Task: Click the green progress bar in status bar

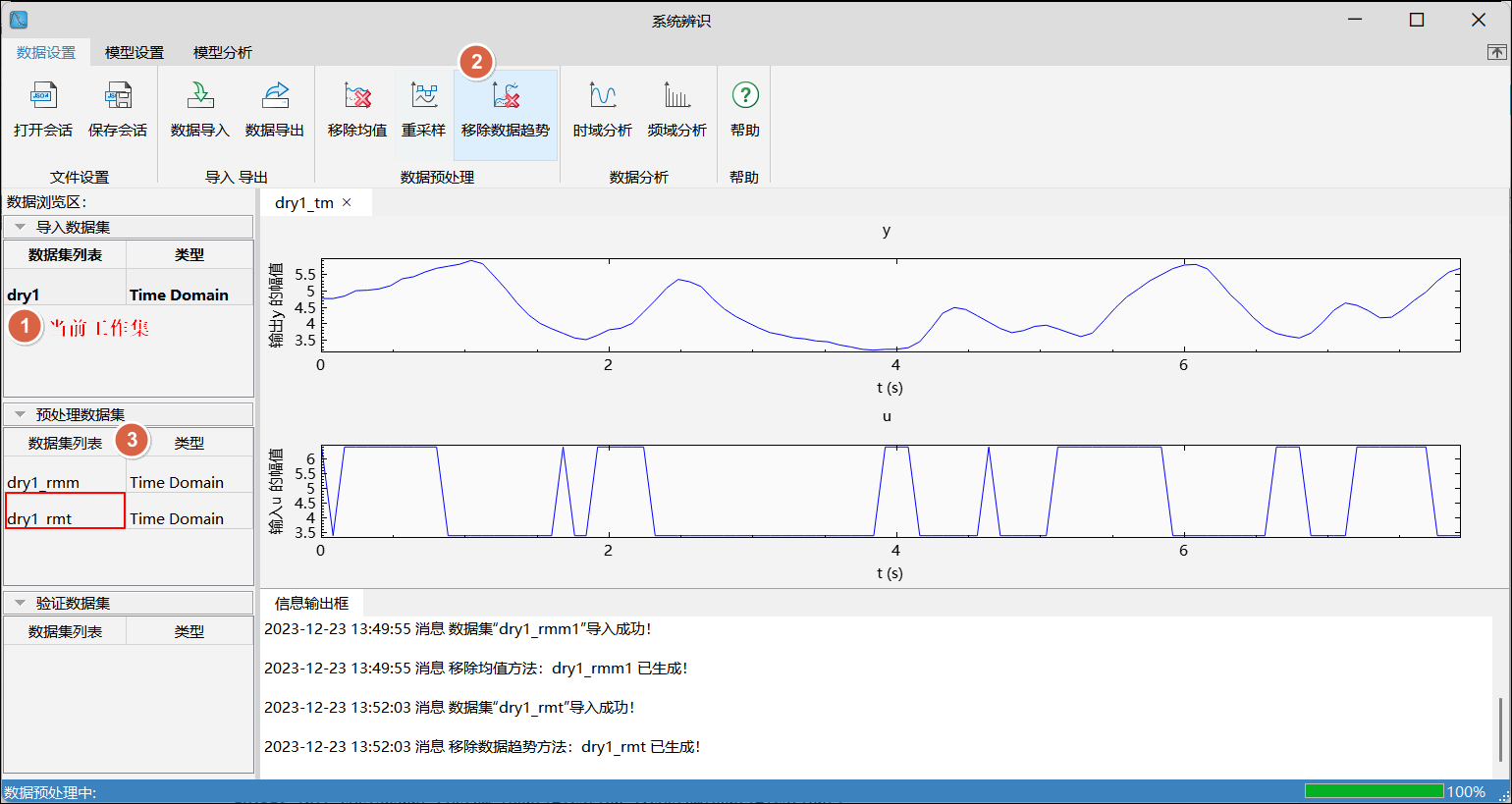Action: pos(1374,791)
